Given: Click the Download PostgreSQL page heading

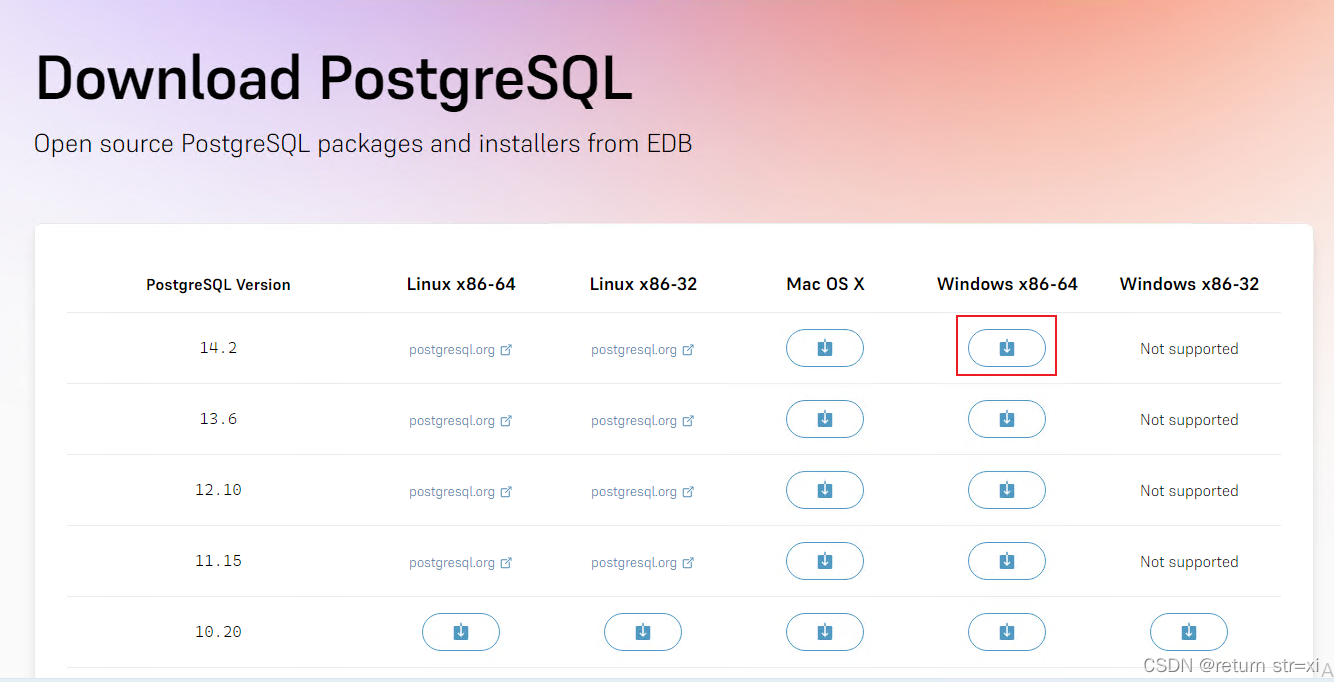Looking at the screenshot, I should (x=334, y=80).
